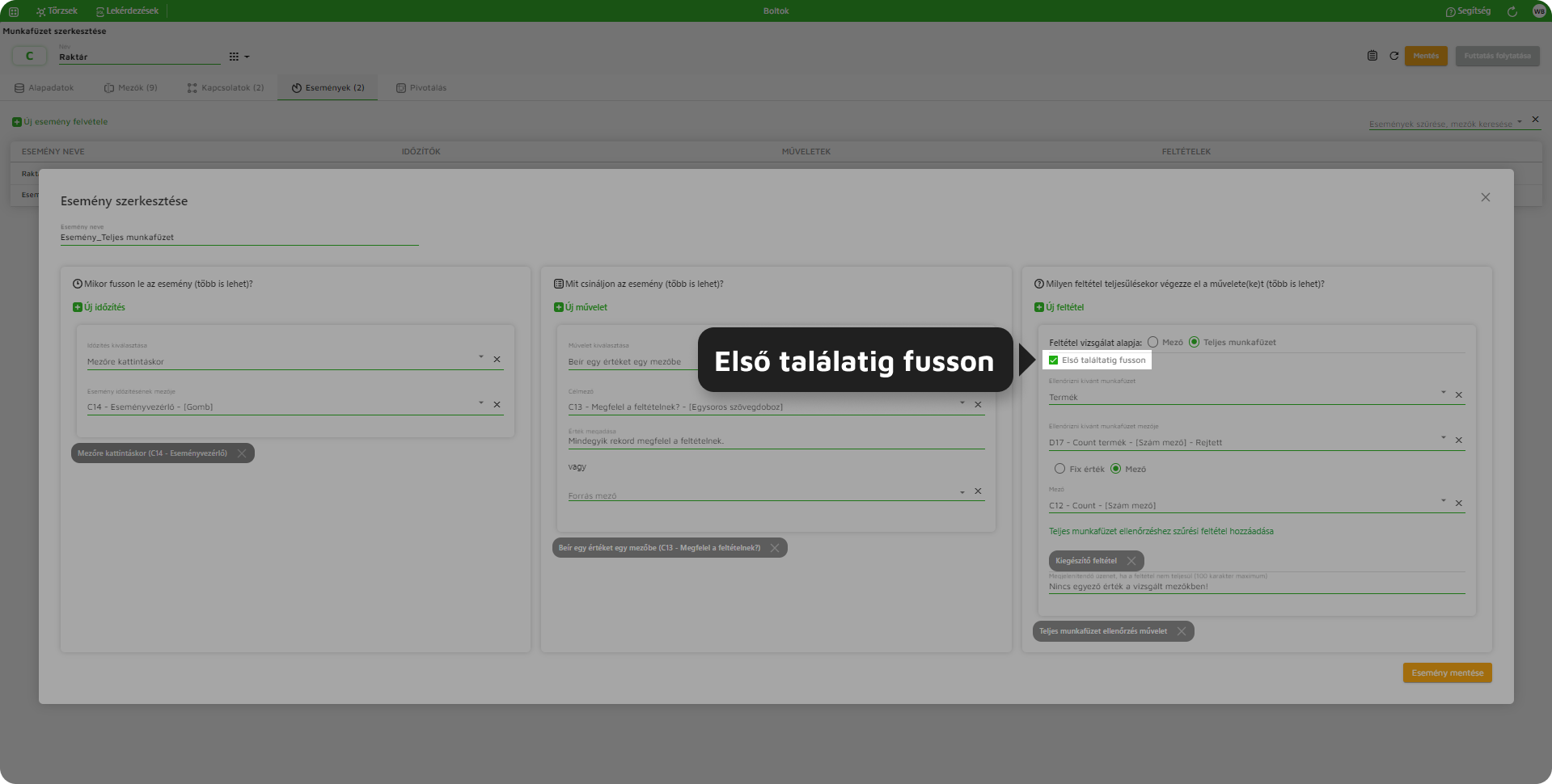
Task: Clear the events filter with X
Action: tap(1535, 120)
